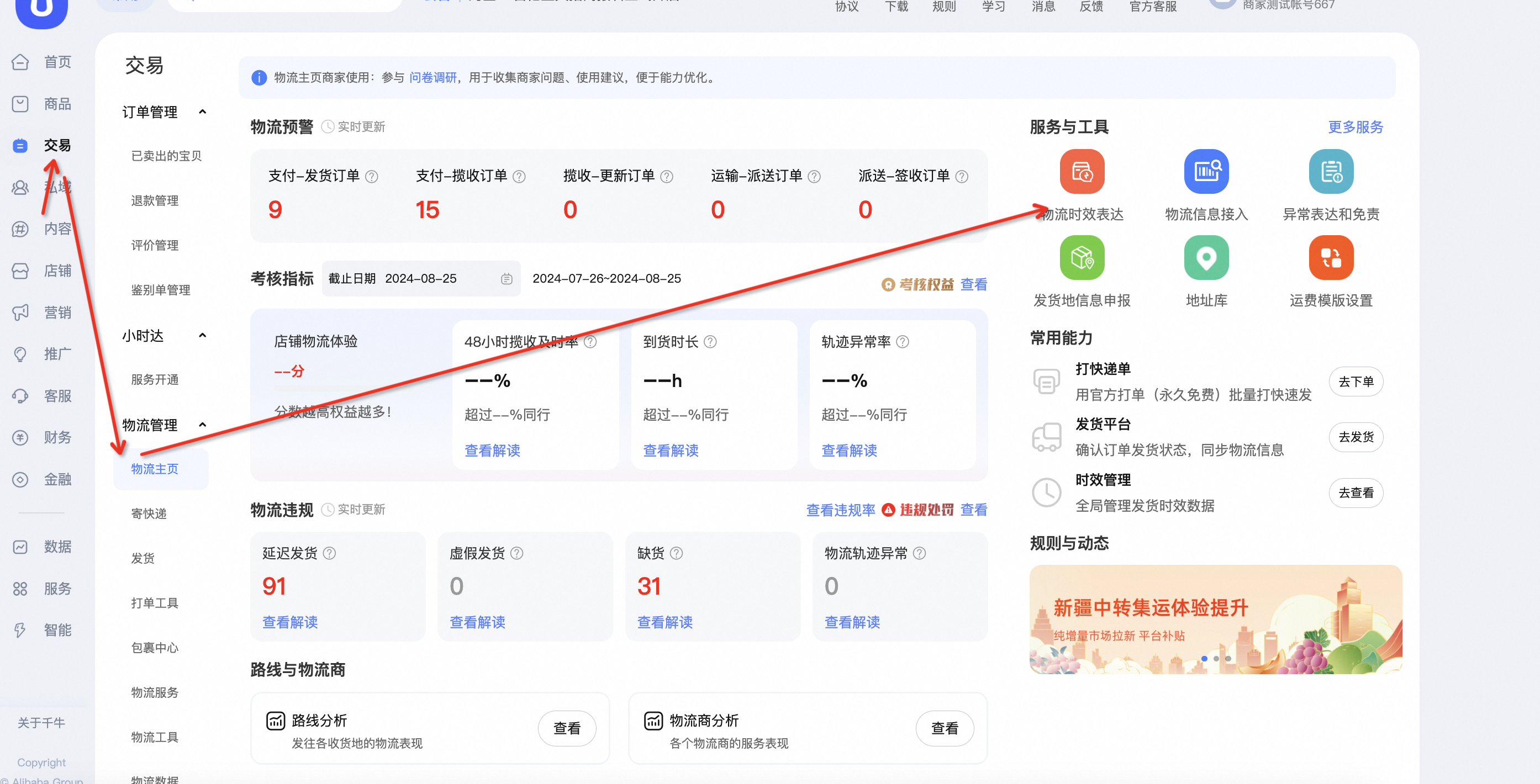
Task: Click the 财务 yen icon in sidebar
Action: 20,437
